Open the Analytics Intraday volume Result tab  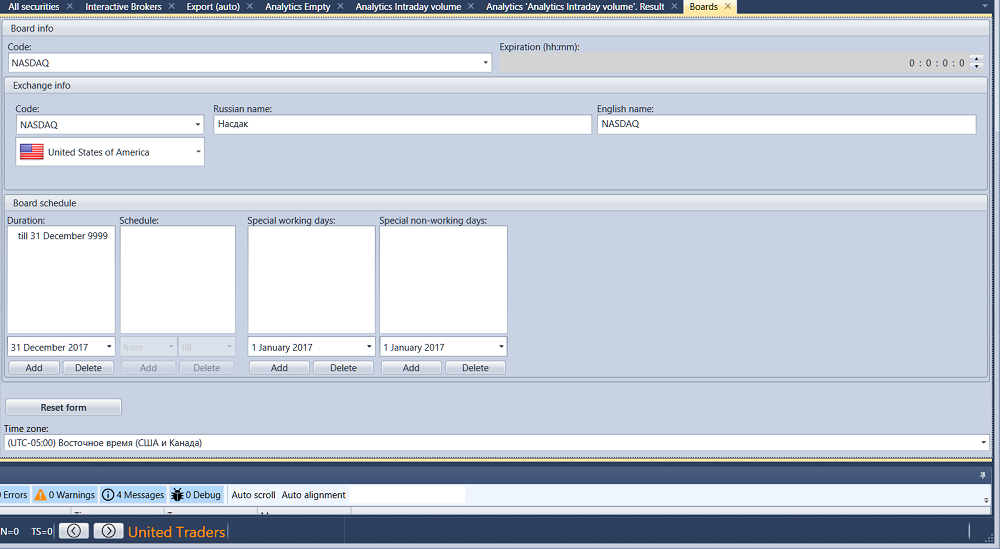[x=575, y=6]
